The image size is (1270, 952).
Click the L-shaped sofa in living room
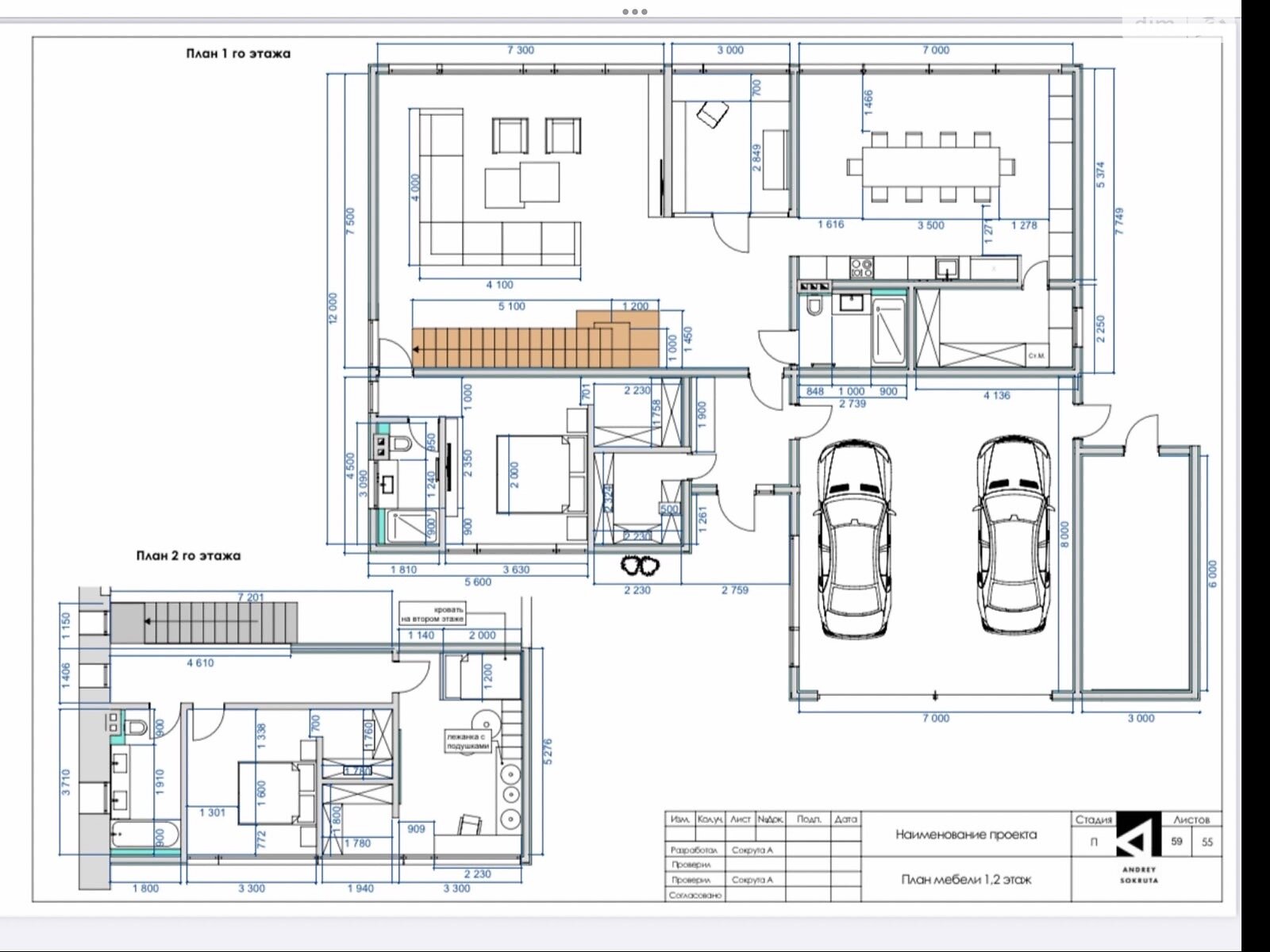tap(499, 187)
